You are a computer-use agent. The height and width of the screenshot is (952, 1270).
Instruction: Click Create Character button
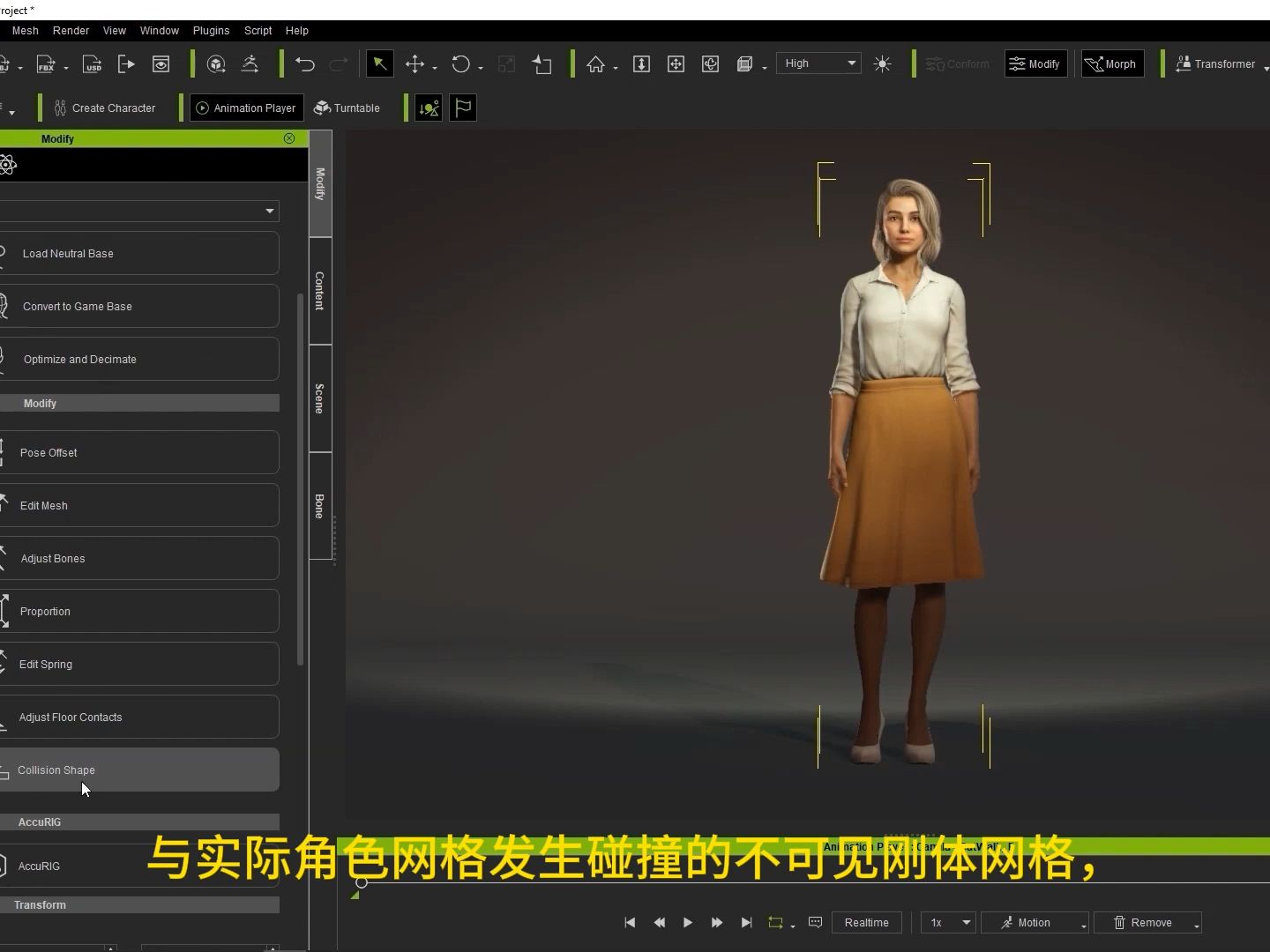pyautogui.click(x=104, y=108)
